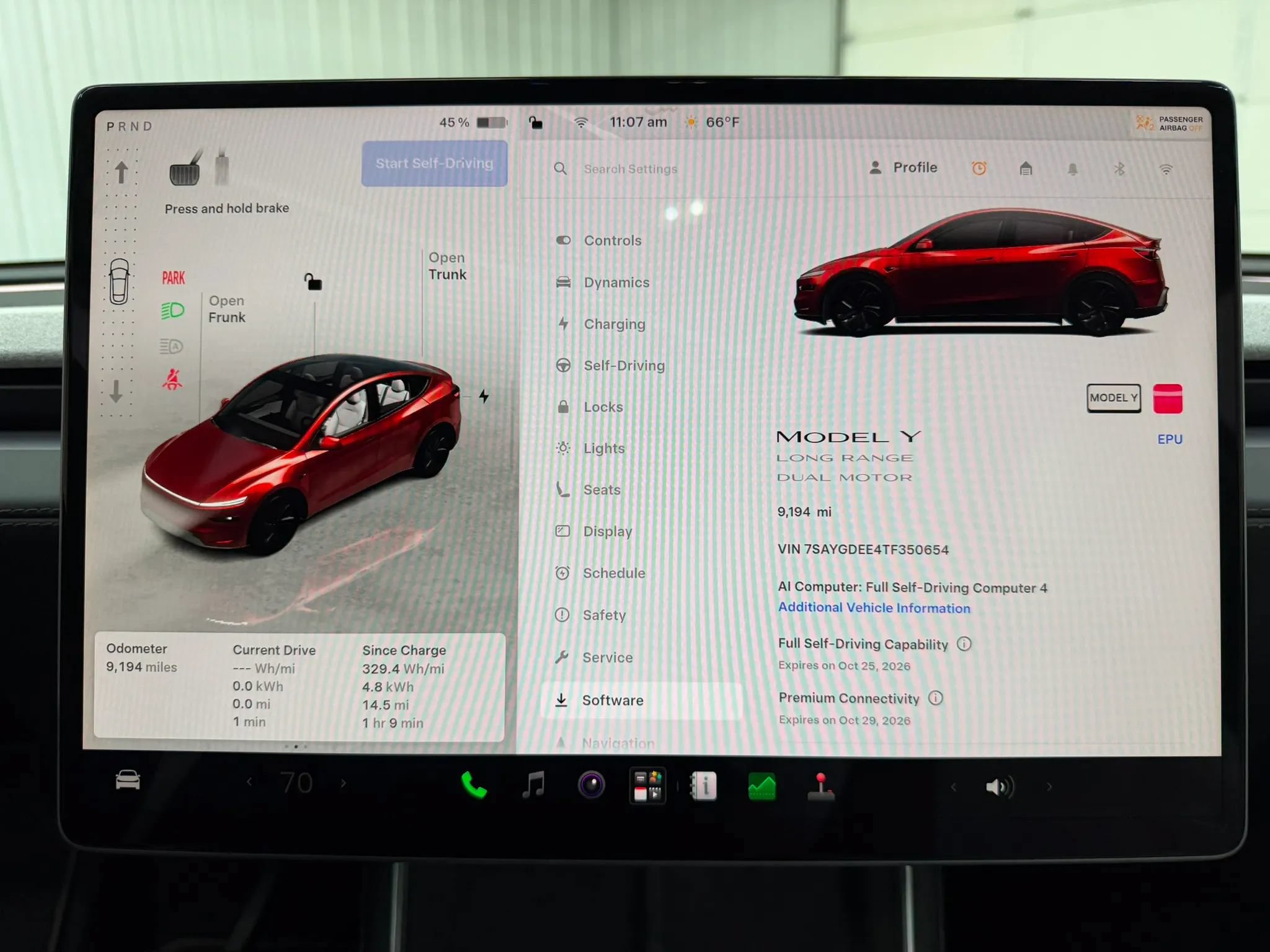
Task: Increase cabin temperature with right arrow
Action: [343, 783]
